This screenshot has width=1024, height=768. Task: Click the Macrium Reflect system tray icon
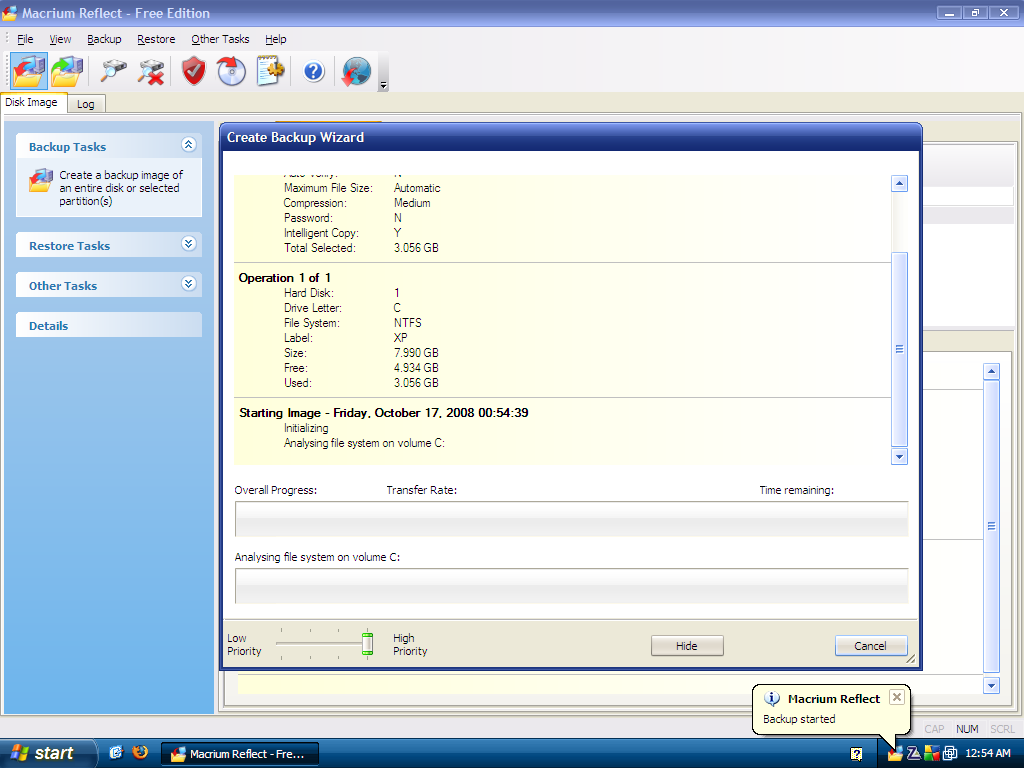click(895, 754)
